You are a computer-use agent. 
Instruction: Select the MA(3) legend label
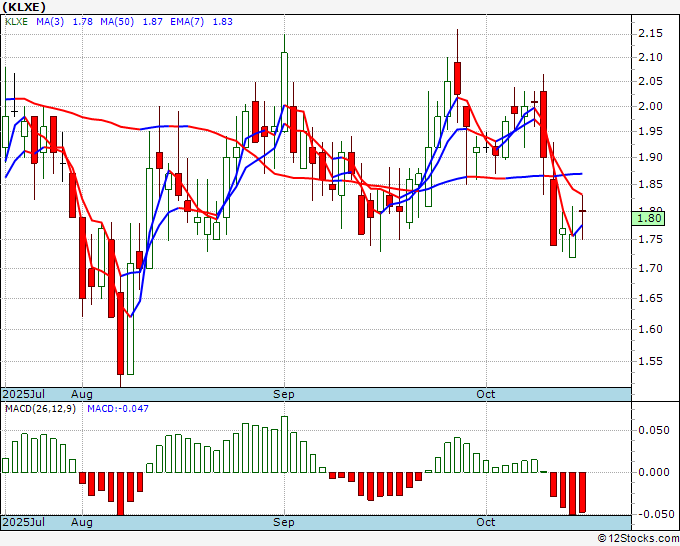point(50,22)
